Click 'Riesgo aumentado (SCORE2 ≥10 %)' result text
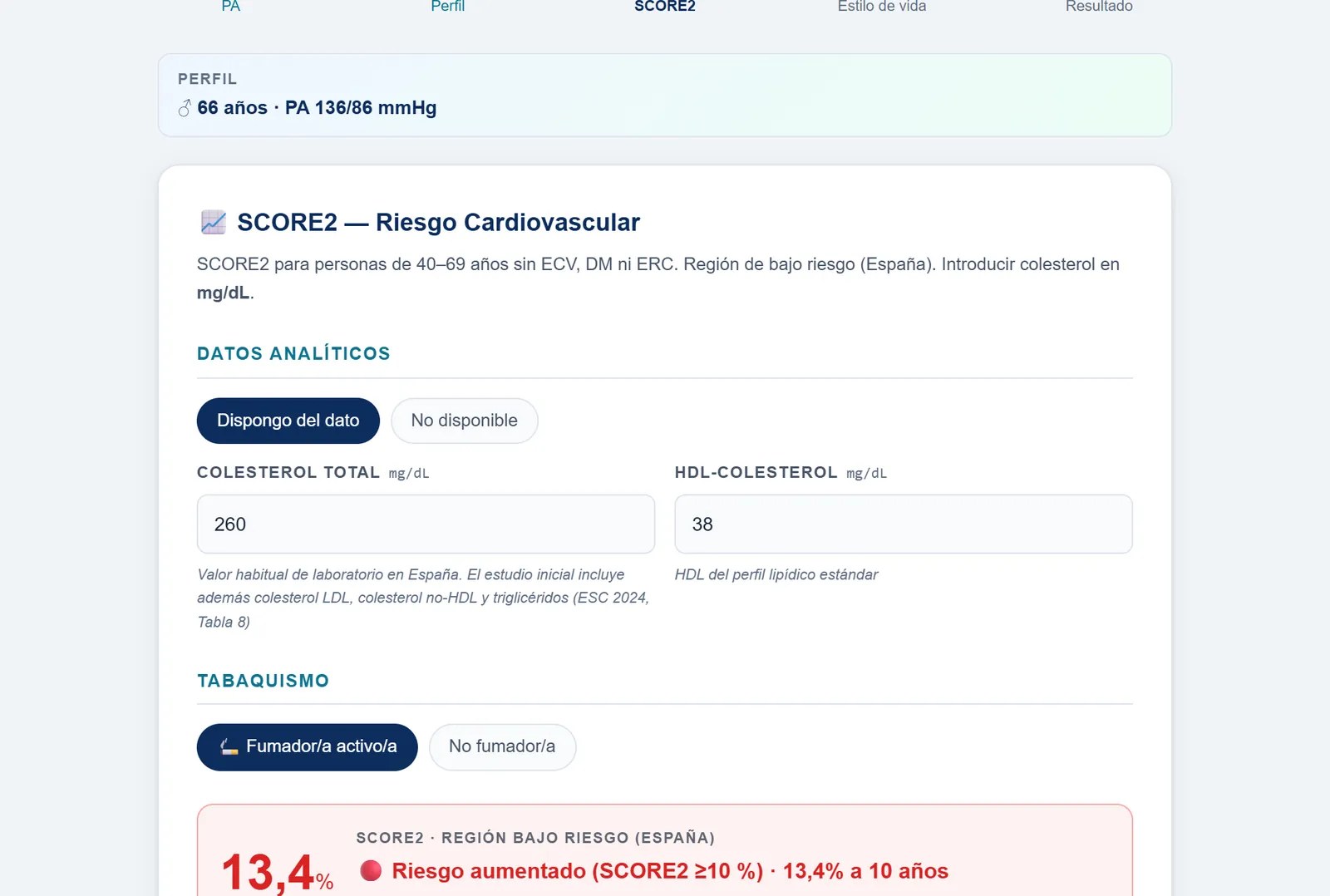Image resolution: width=1330 pixels, height=896 pixels. [x=578, y=871]
